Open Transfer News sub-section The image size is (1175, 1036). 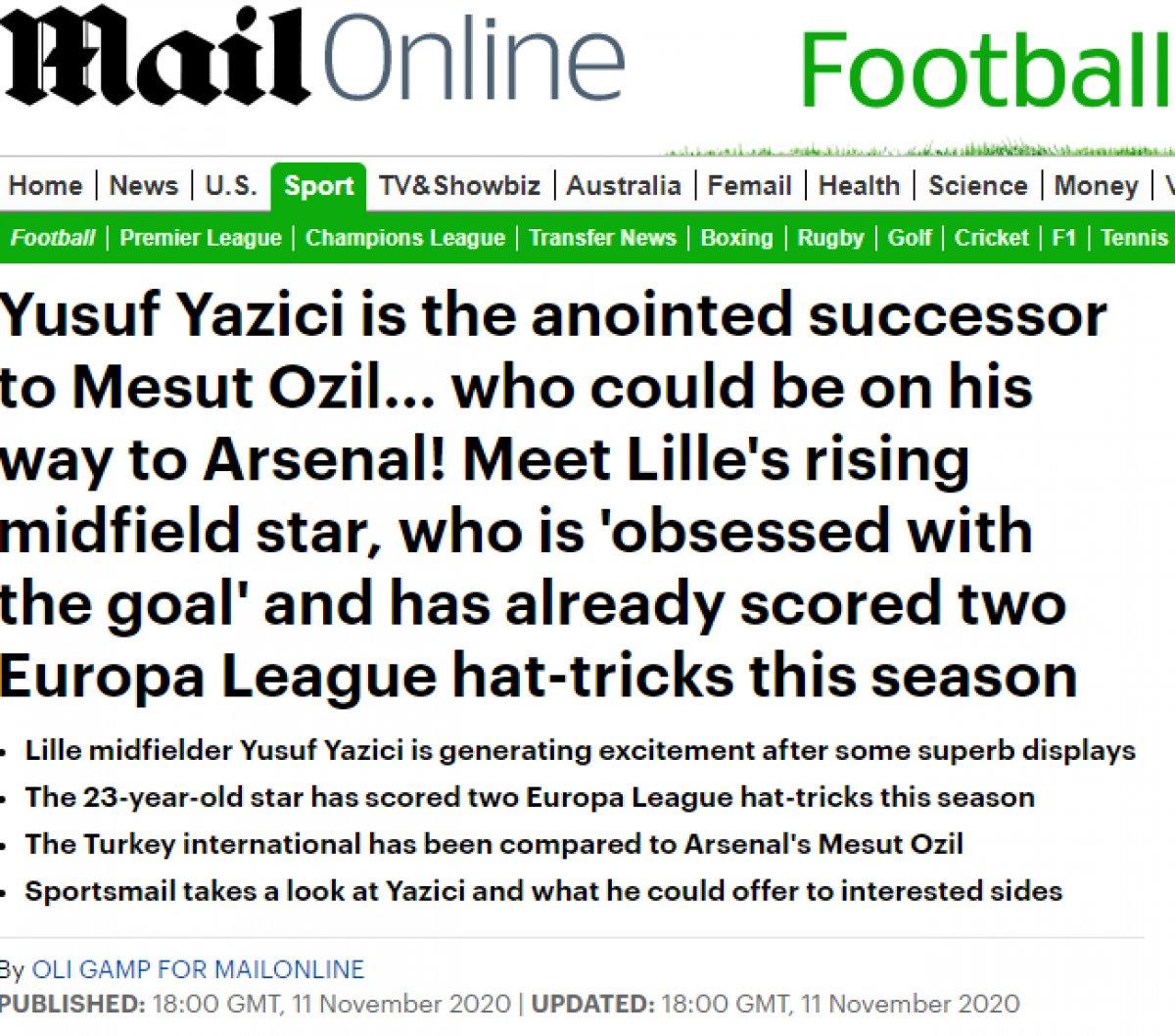pyautogui.click(x=602, y=238)
